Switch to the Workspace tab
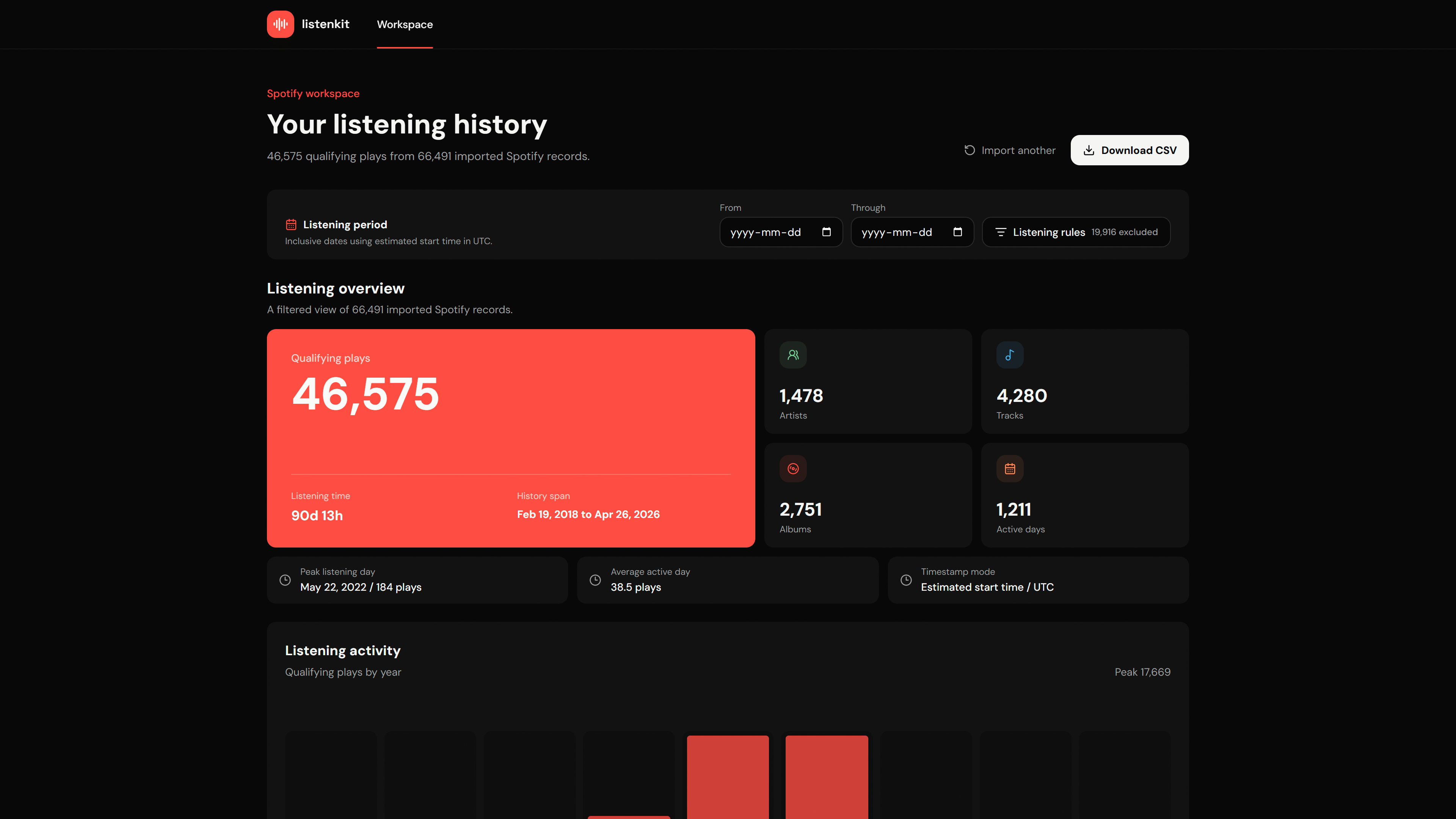This screenshot has width=1456, height=819. (405, 24)
